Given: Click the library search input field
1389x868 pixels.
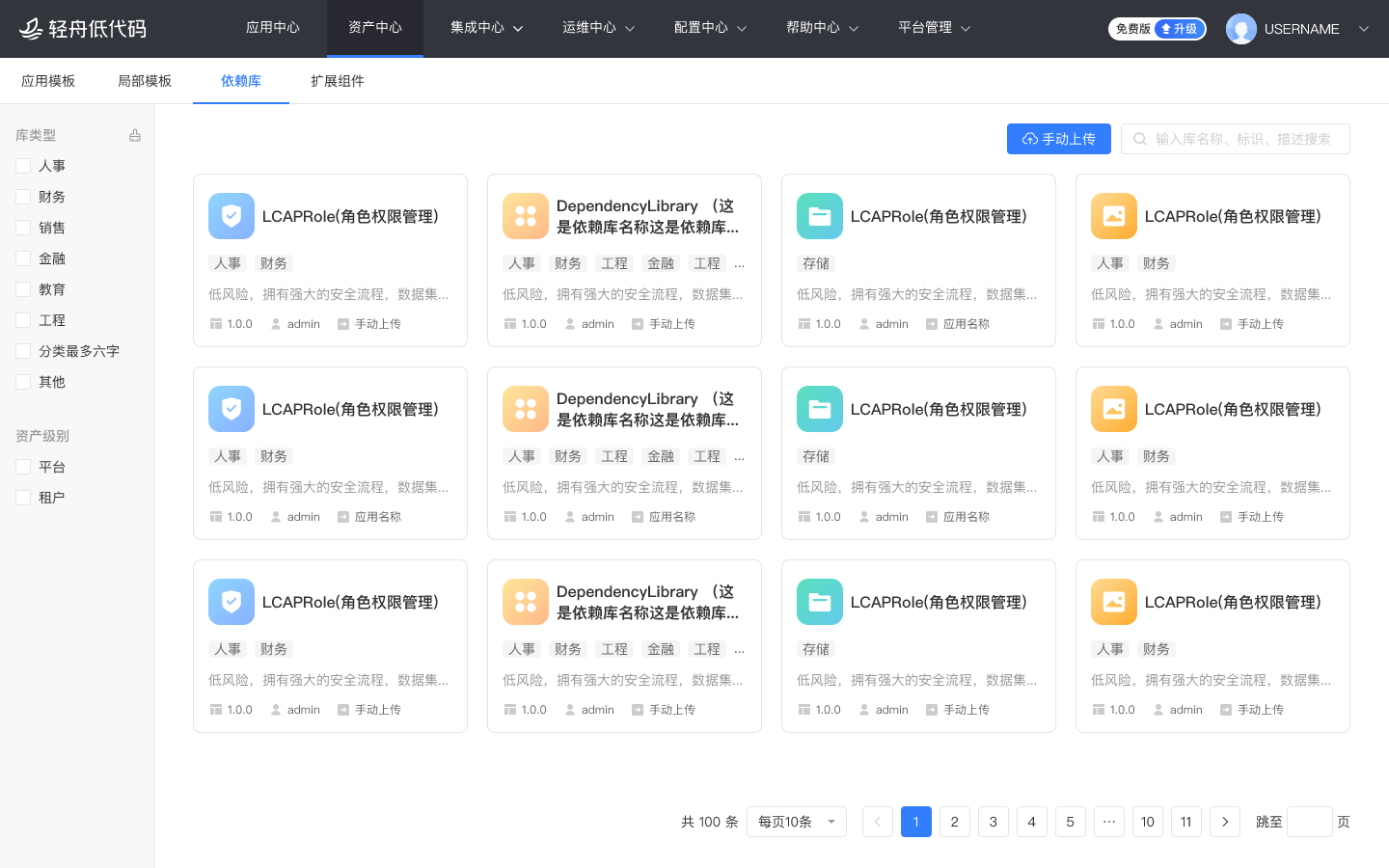Looking at the screenshot, I should [1236, 139].
